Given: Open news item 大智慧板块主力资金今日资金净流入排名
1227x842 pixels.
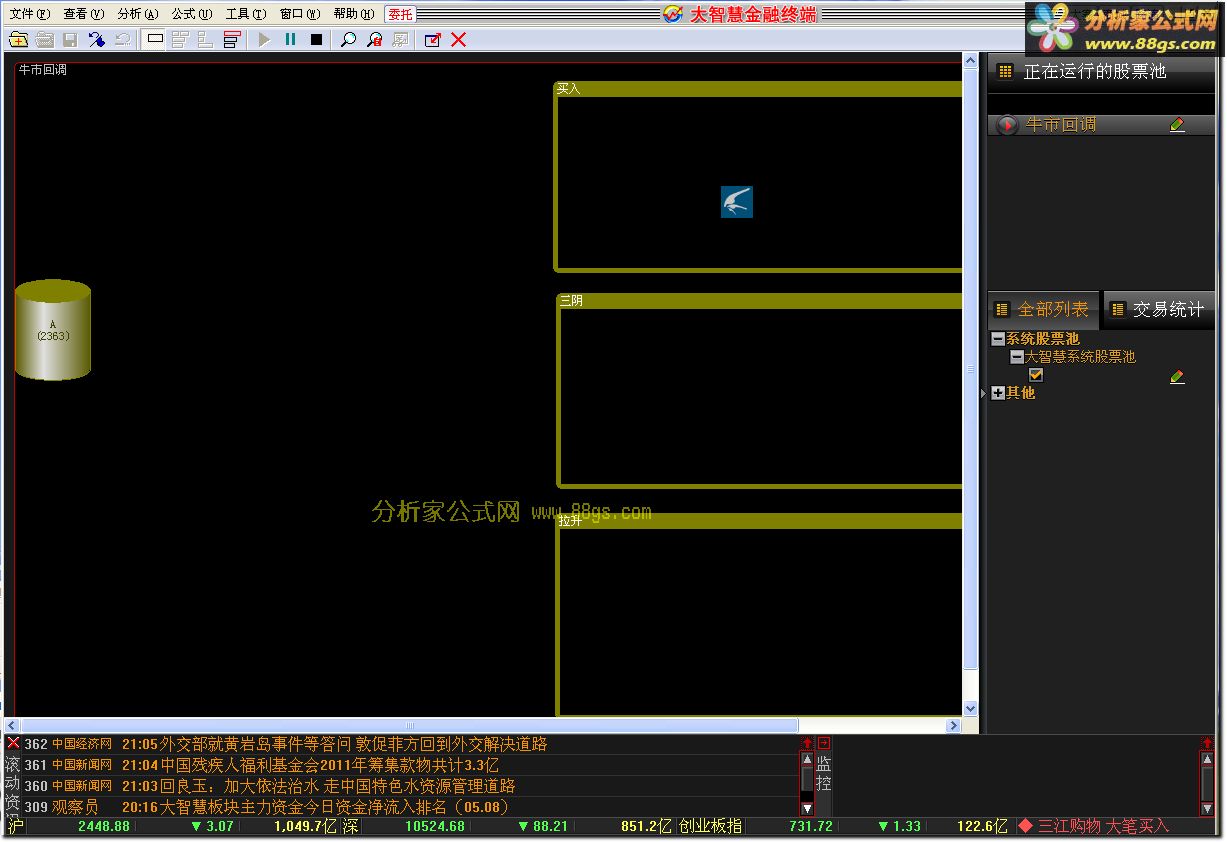Looking at the screenshot, I should point(335,807).
